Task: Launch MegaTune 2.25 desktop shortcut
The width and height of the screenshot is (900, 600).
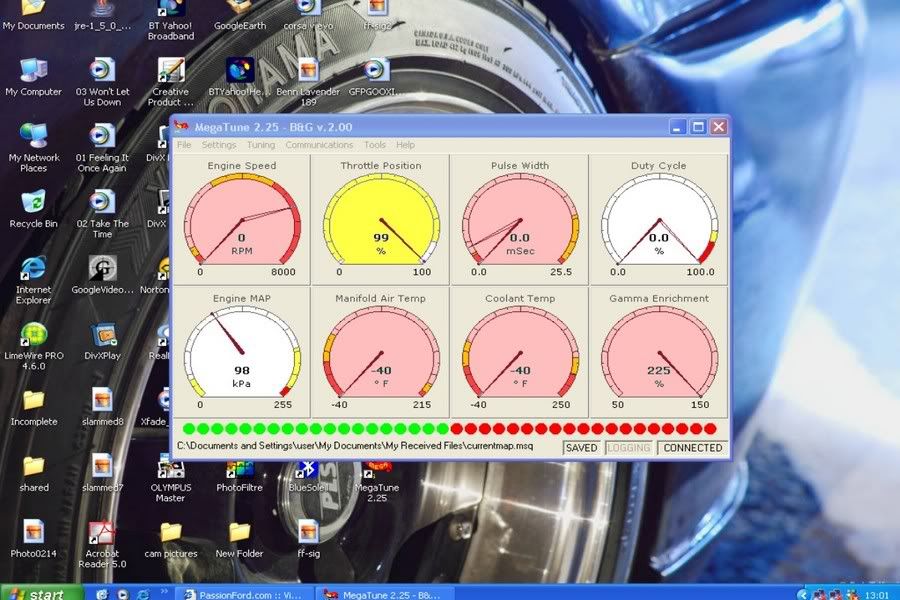Action: click(x=377, y=481)
